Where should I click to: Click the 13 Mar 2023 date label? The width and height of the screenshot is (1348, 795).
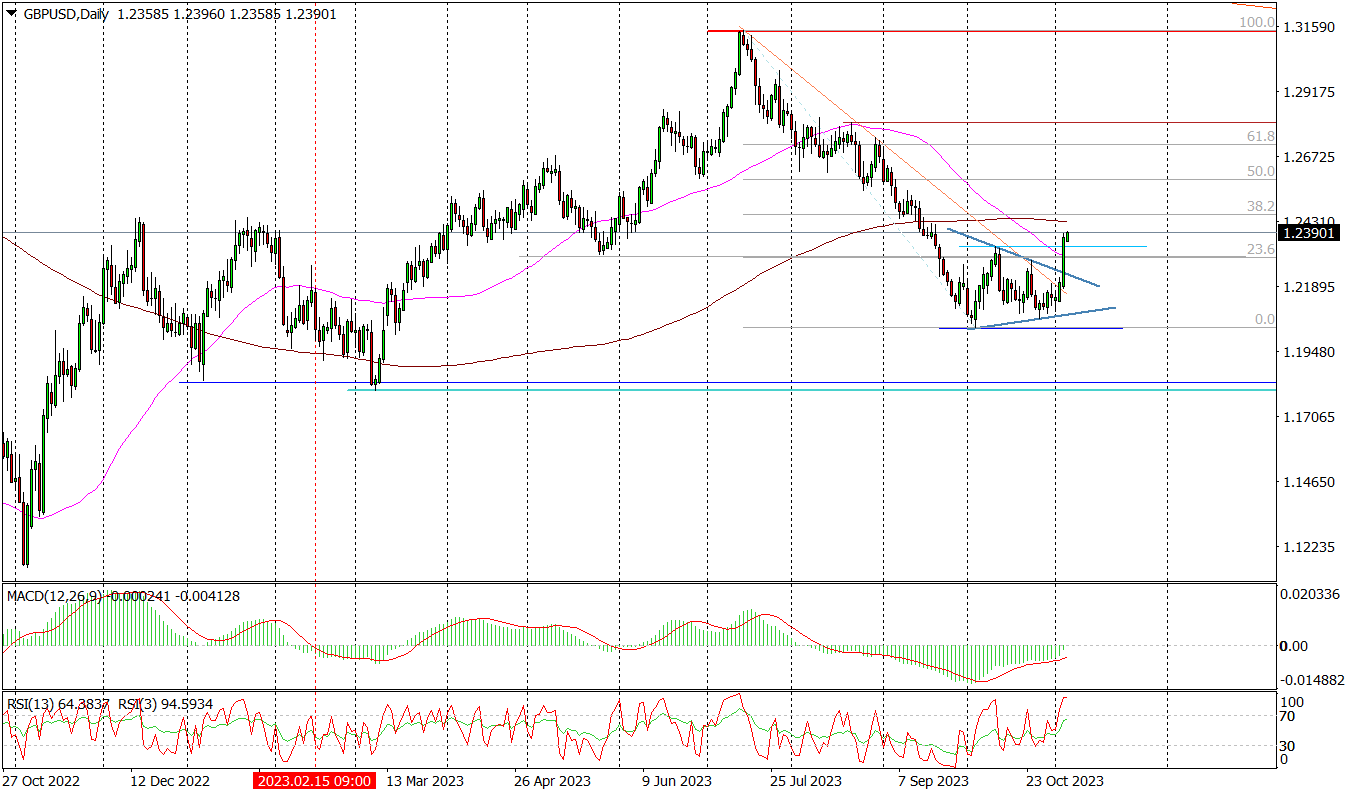click(x=425, y=781)
